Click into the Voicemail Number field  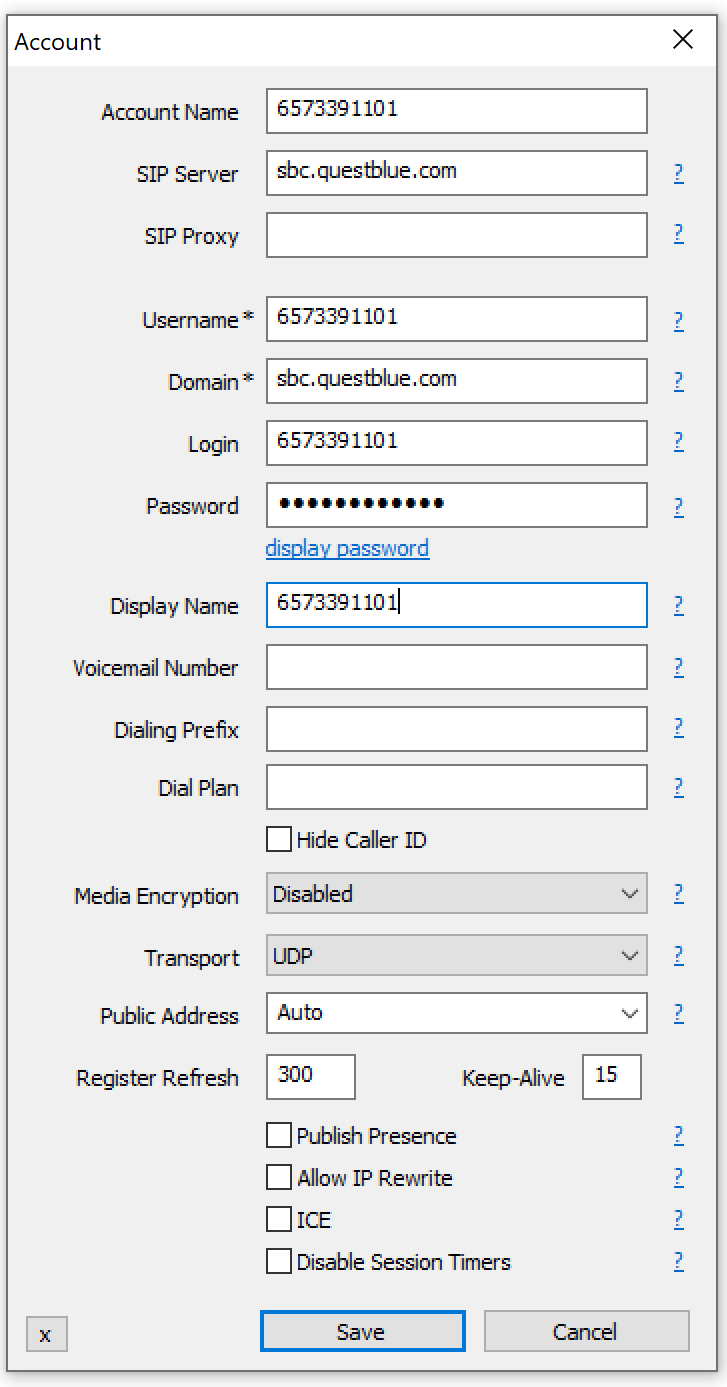click(x=456, y=668)
